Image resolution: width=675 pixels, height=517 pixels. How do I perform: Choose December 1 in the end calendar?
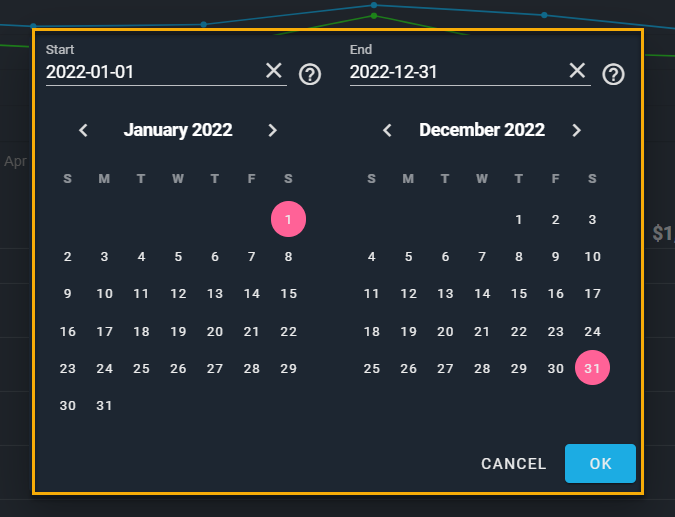519,220
